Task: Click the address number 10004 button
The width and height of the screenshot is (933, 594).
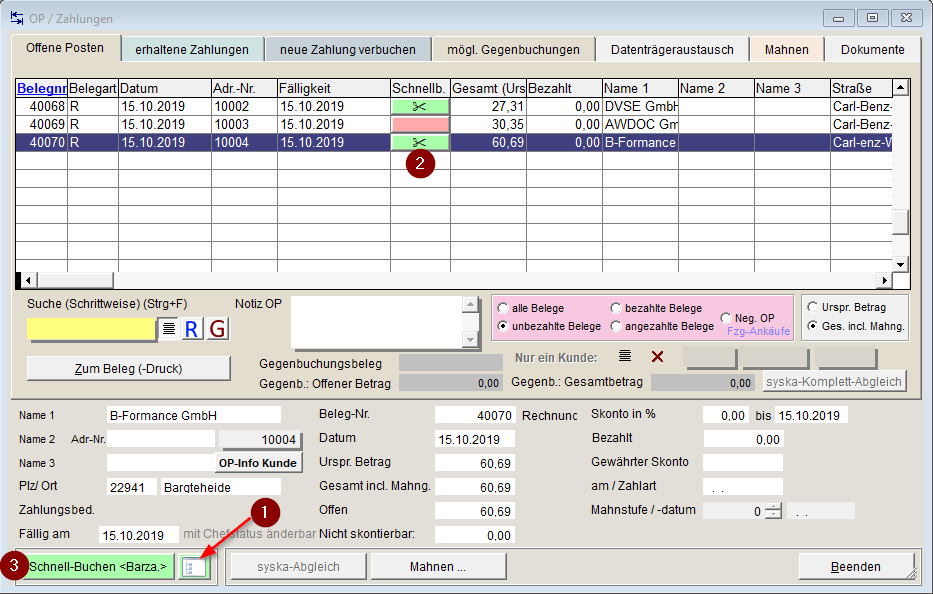Action: (x=260, y=439)
